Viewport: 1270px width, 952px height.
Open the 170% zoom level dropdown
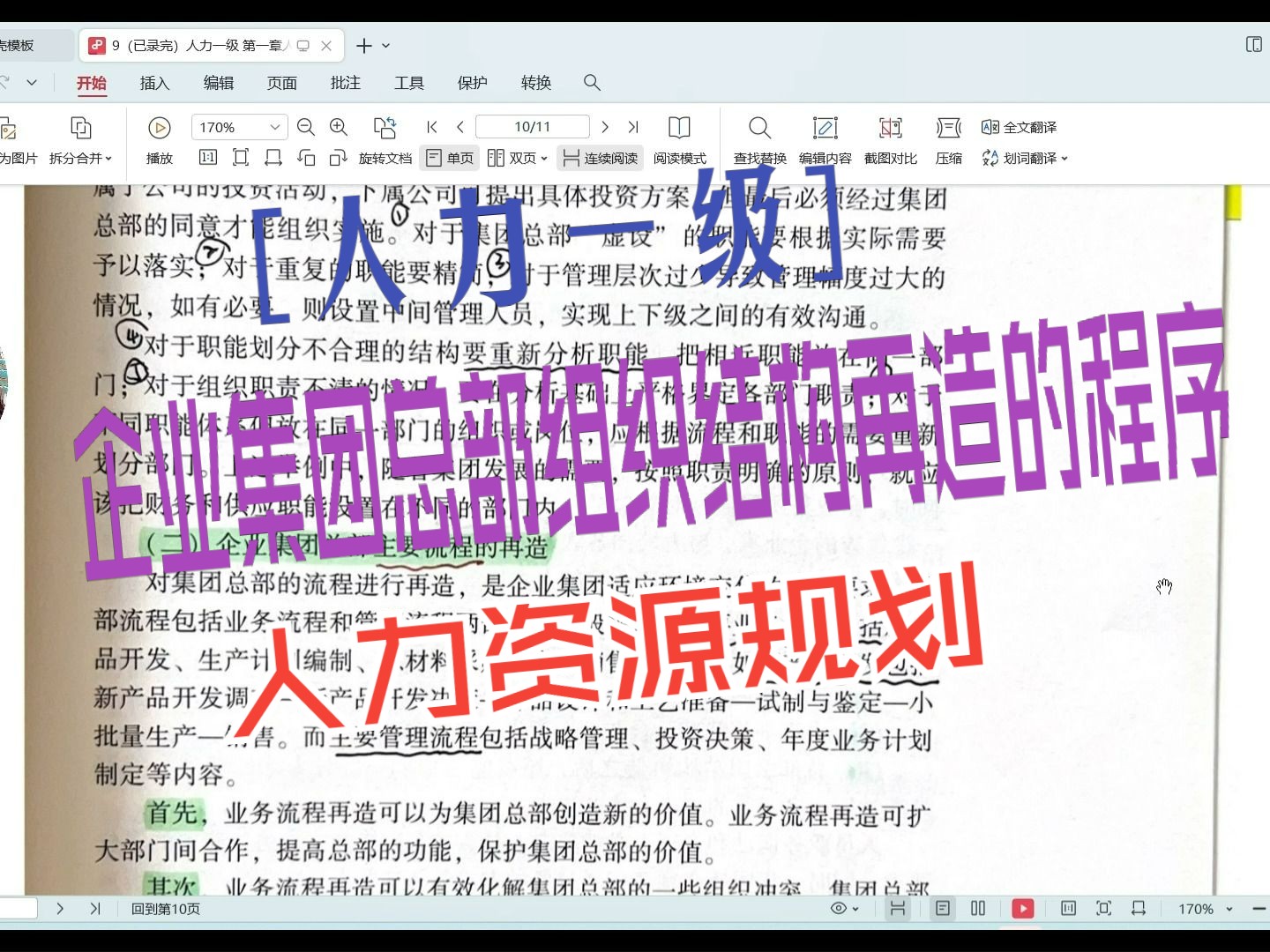[238, 126]
